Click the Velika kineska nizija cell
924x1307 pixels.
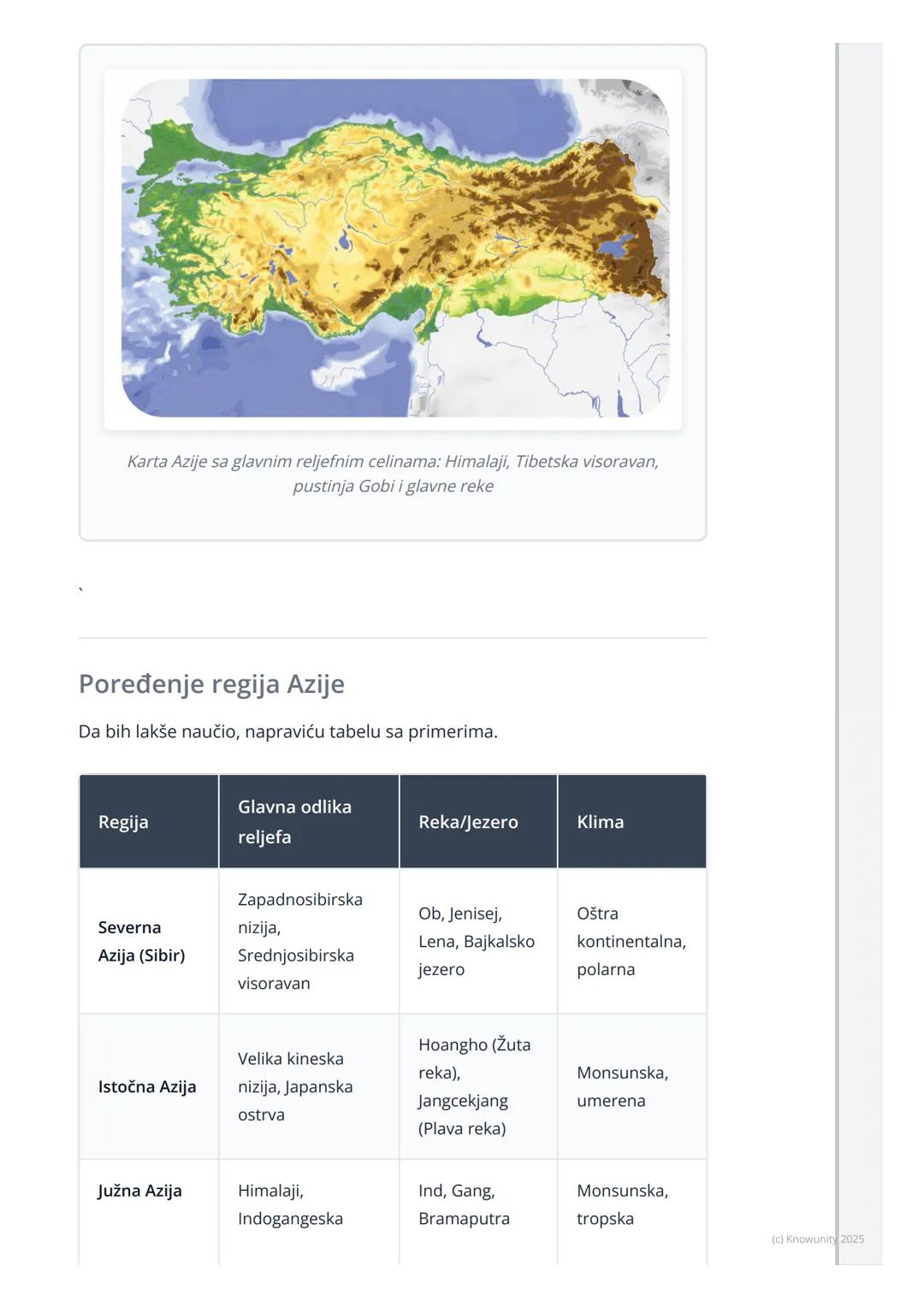point(295,1086)
